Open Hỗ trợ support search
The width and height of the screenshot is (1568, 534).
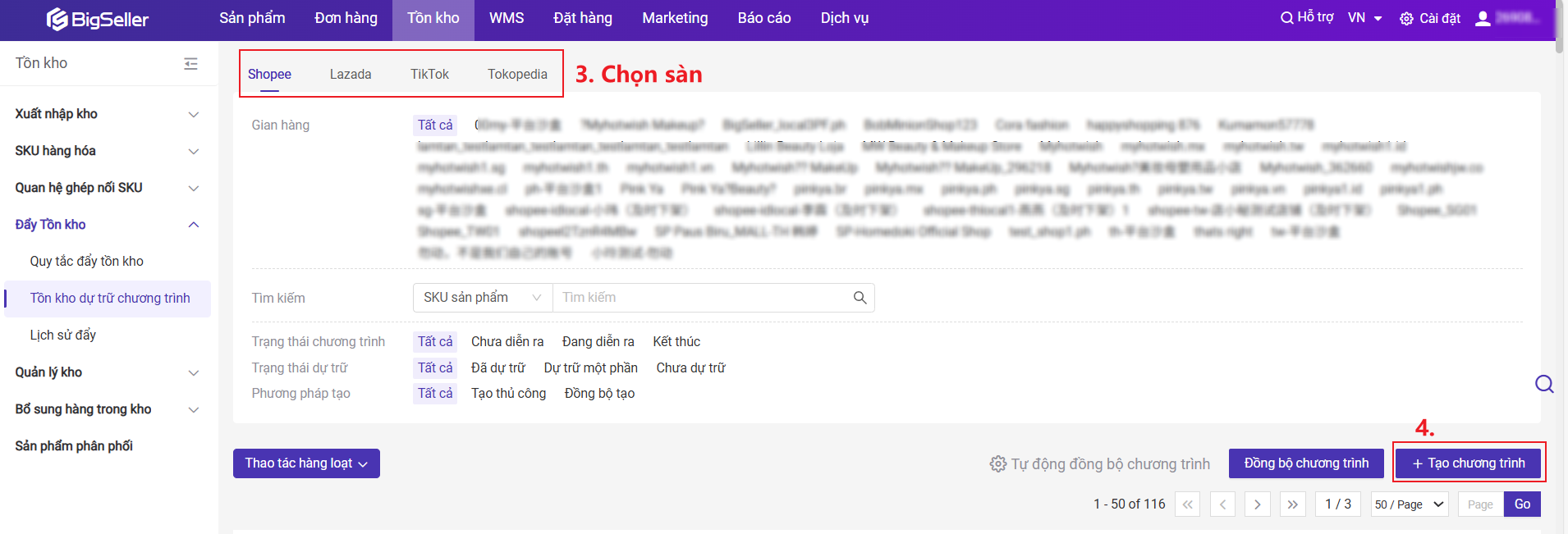(1307, 17)
